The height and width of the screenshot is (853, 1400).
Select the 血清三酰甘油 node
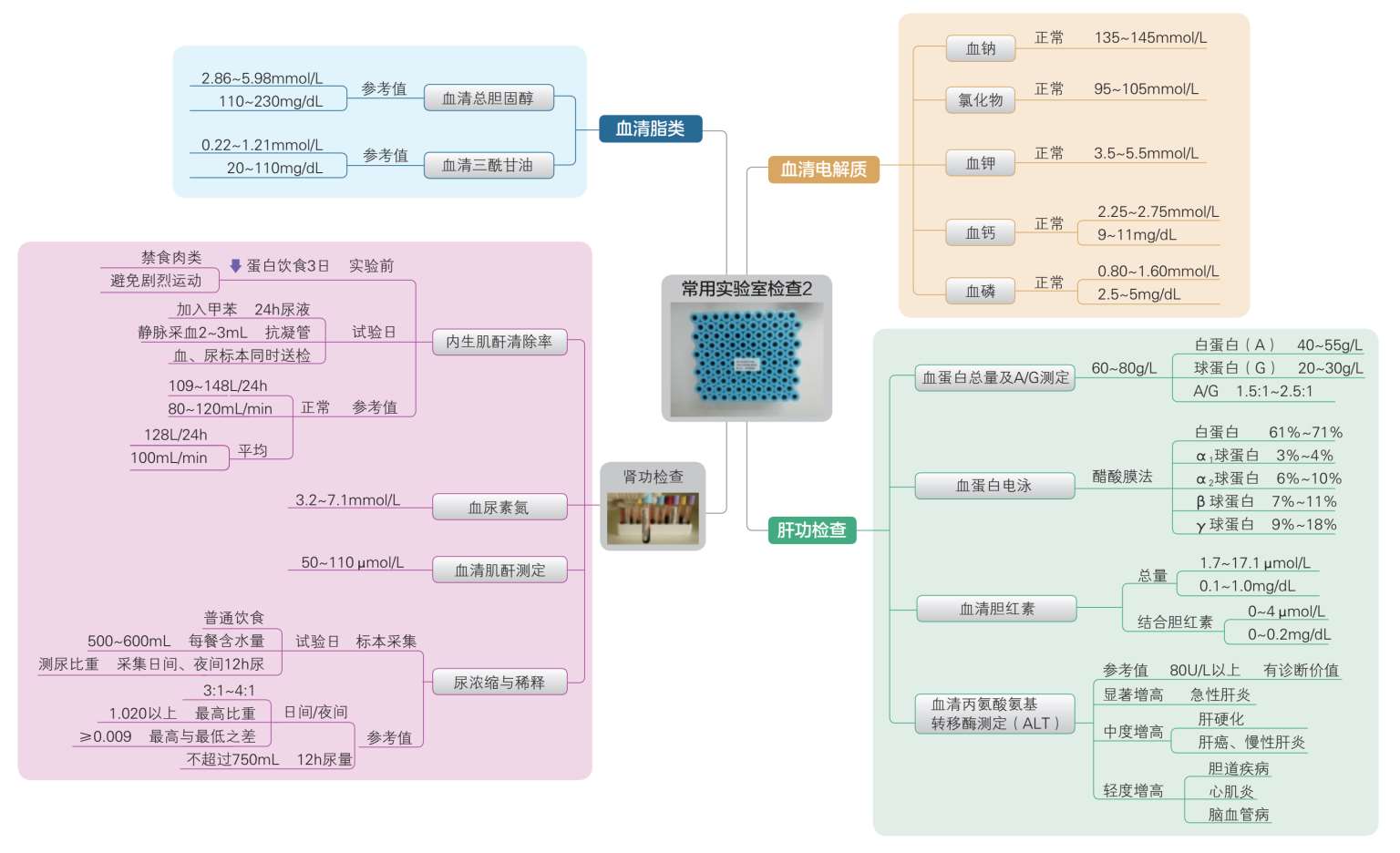pyautogui.click(x=489, y=165)
